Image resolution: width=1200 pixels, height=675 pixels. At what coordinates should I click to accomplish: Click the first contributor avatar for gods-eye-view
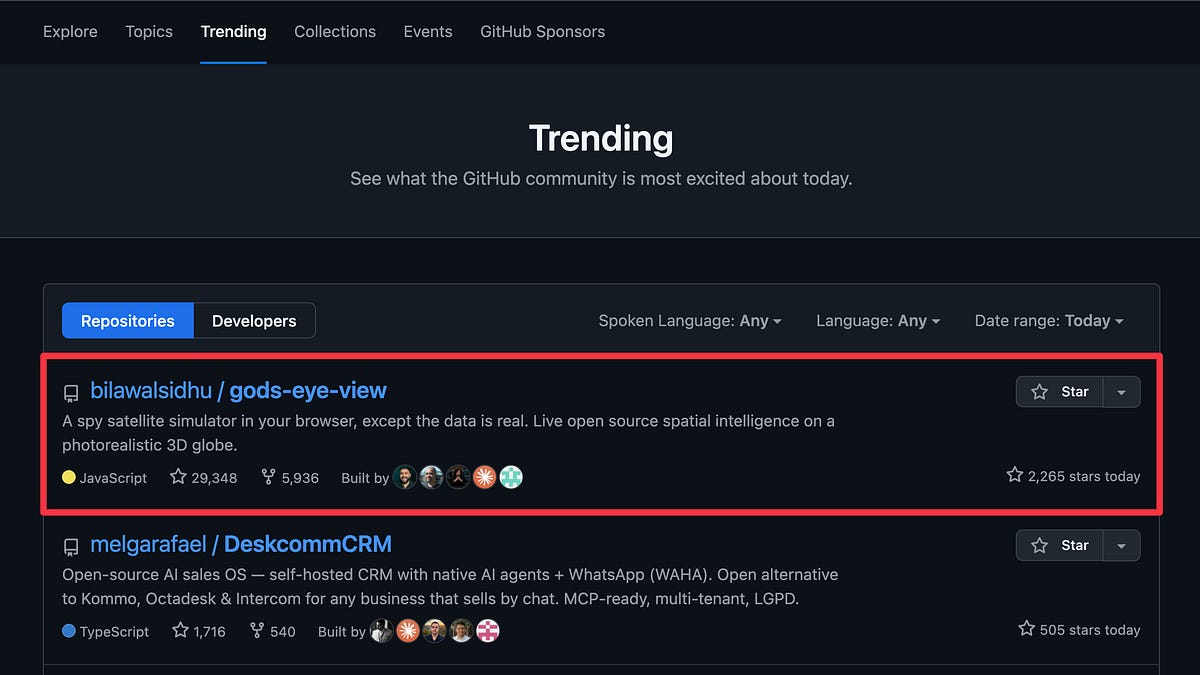(x=405, y=477)
